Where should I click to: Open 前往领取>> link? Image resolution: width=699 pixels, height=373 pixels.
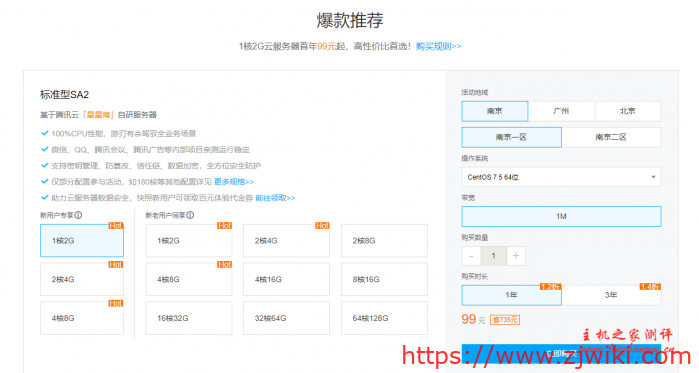[275, 198]
